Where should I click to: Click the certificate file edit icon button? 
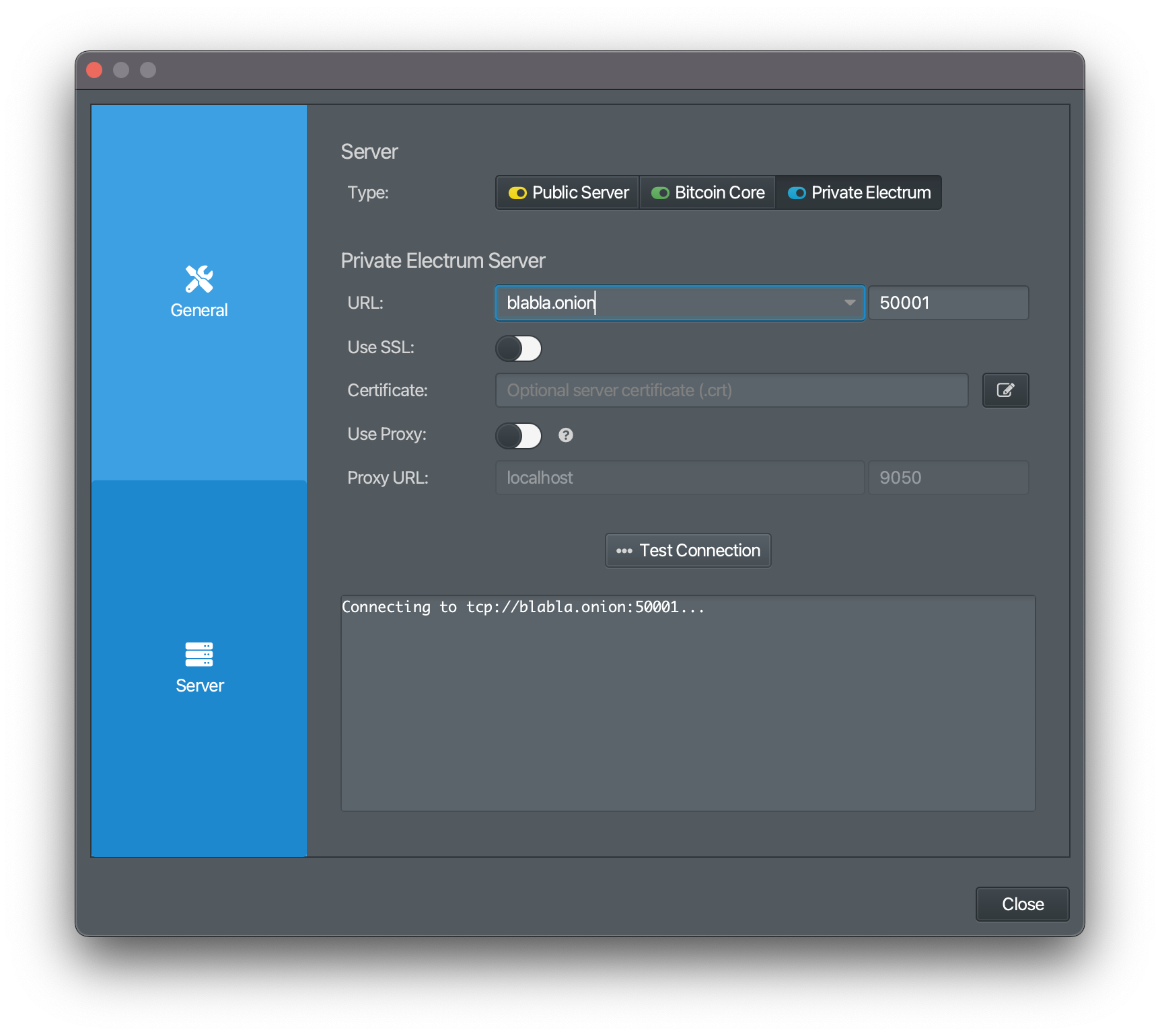tap(1005, 390)
